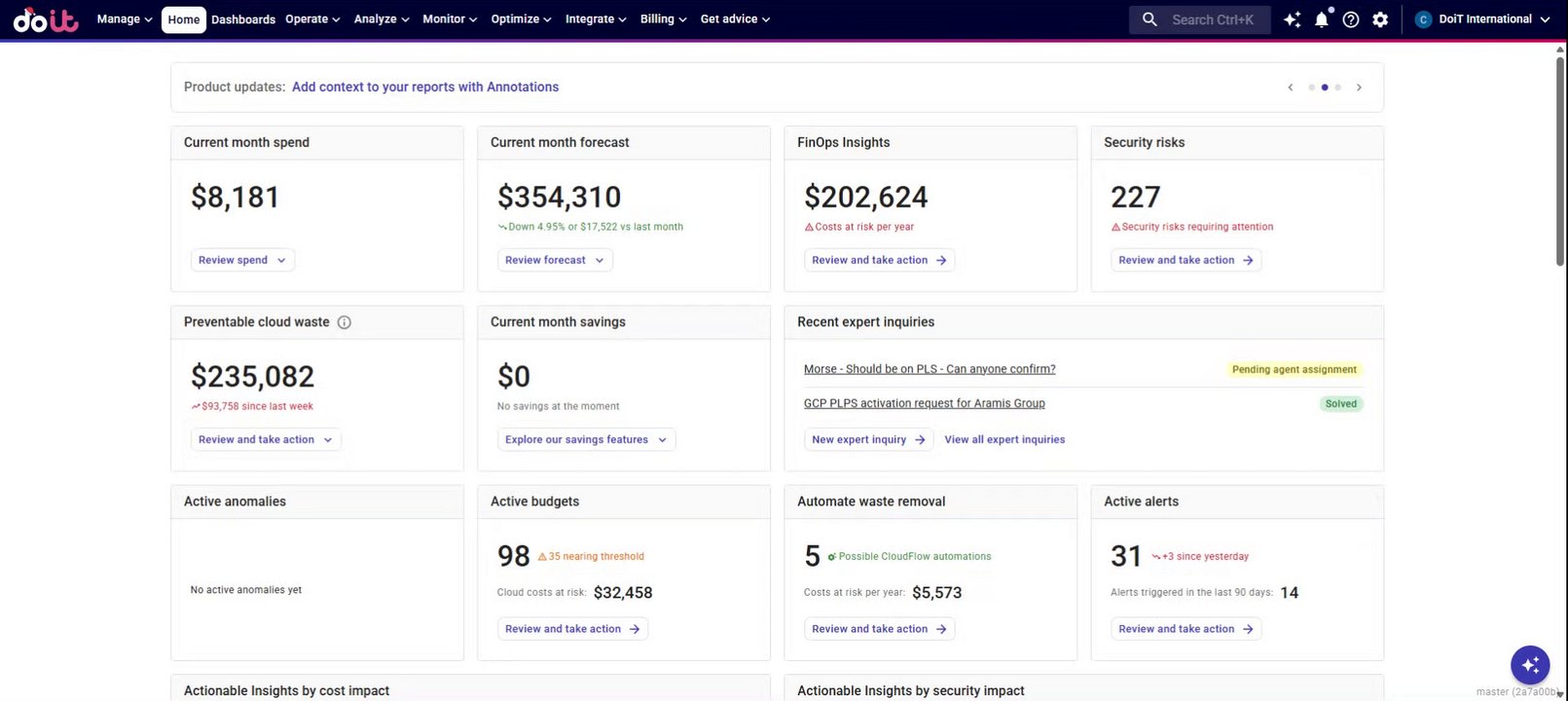This screenshot has width=1568, height=701.
Task: Click the floating AI assistant button
Action: pyautogui.click(x=1529, y=665)
